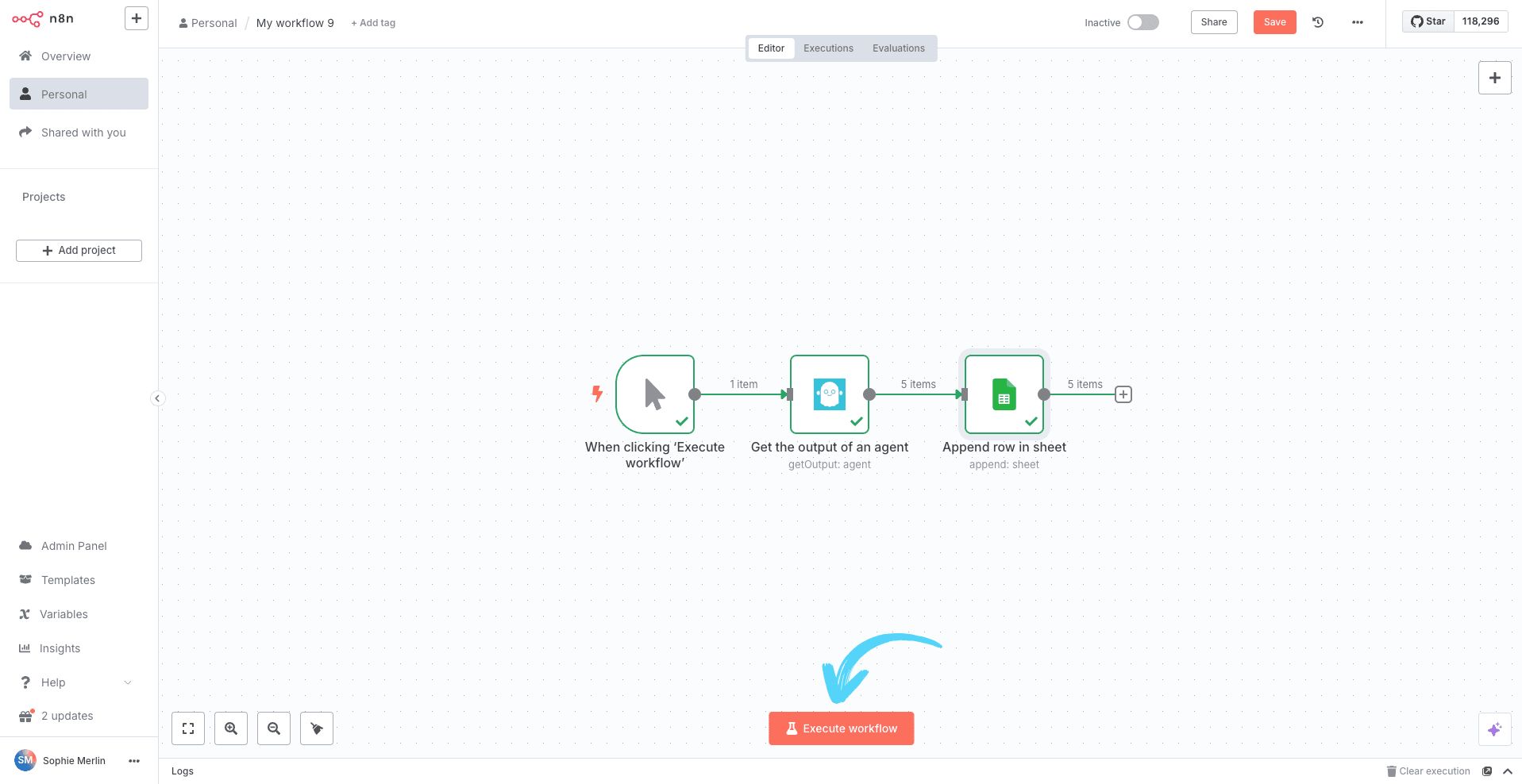Click the 118,296 star count

(1481, 21)
